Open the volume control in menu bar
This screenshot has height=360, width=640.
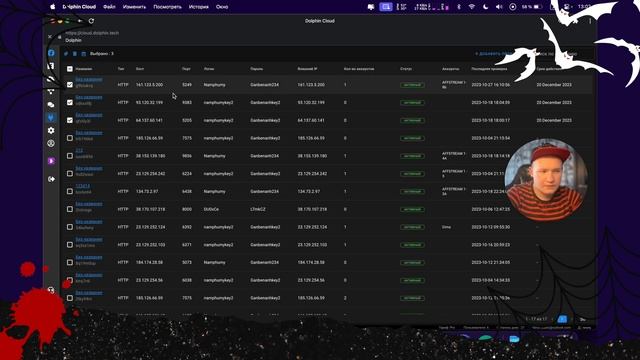point(499,7)
